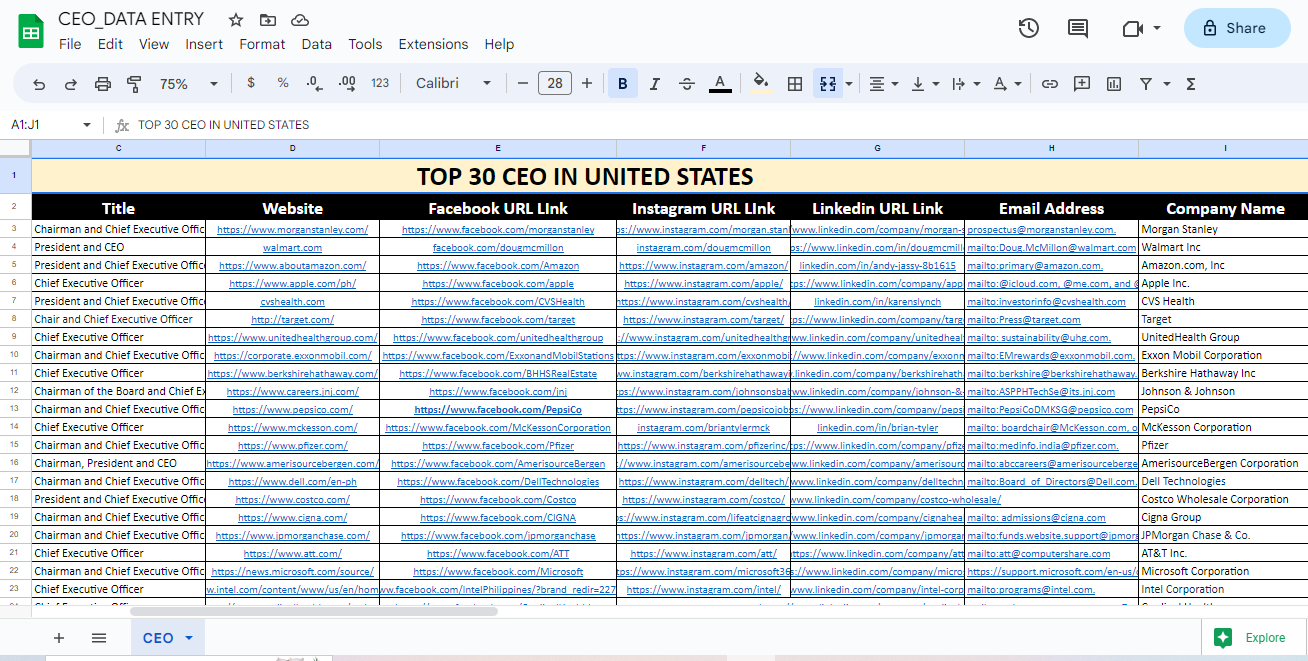Open text rotation dropdown
The image size is (1308, 661).
point(1007,84)
